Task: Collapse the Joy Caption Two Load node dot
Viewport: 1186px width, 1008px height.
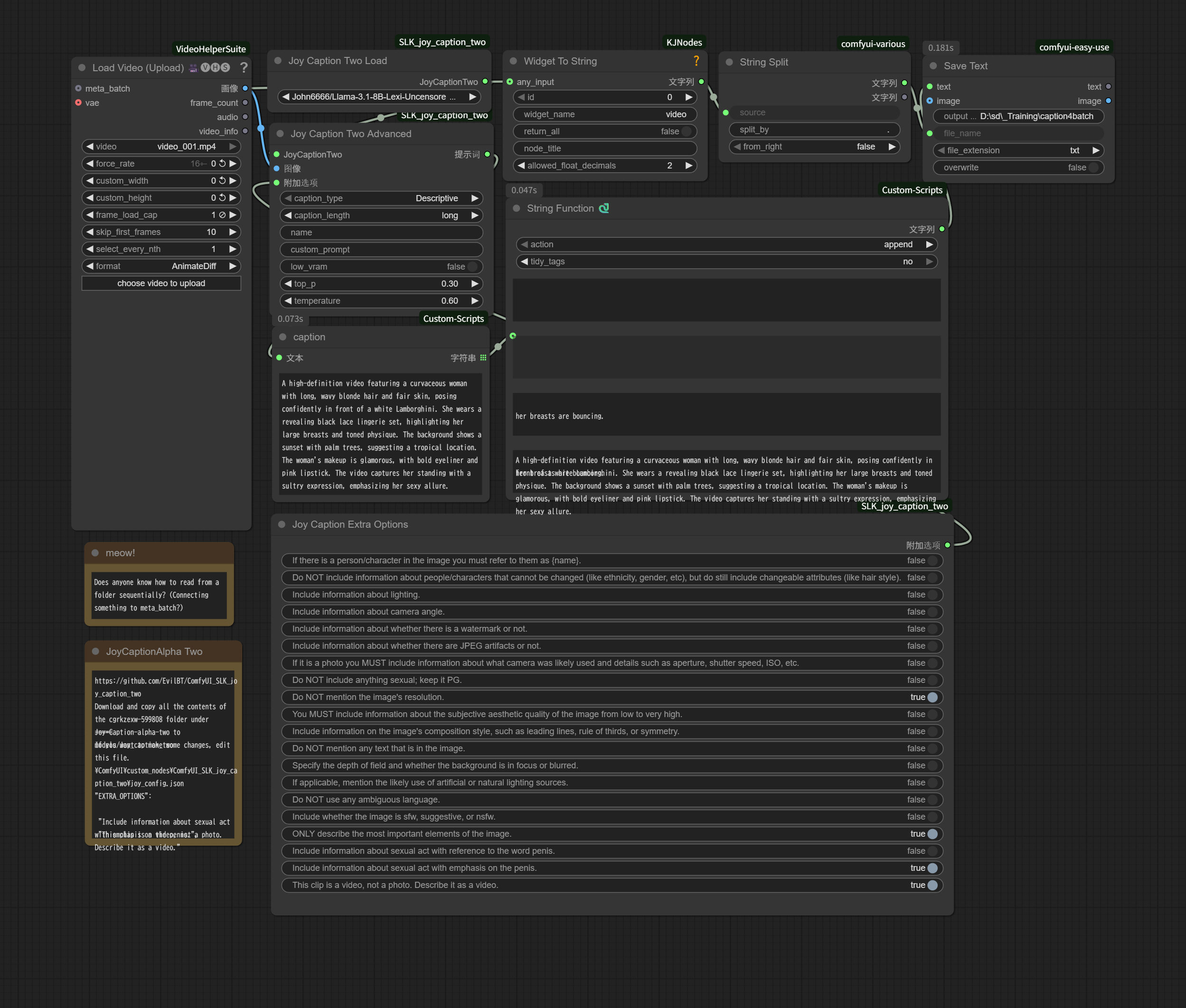Action: click(x=278, y=61)
